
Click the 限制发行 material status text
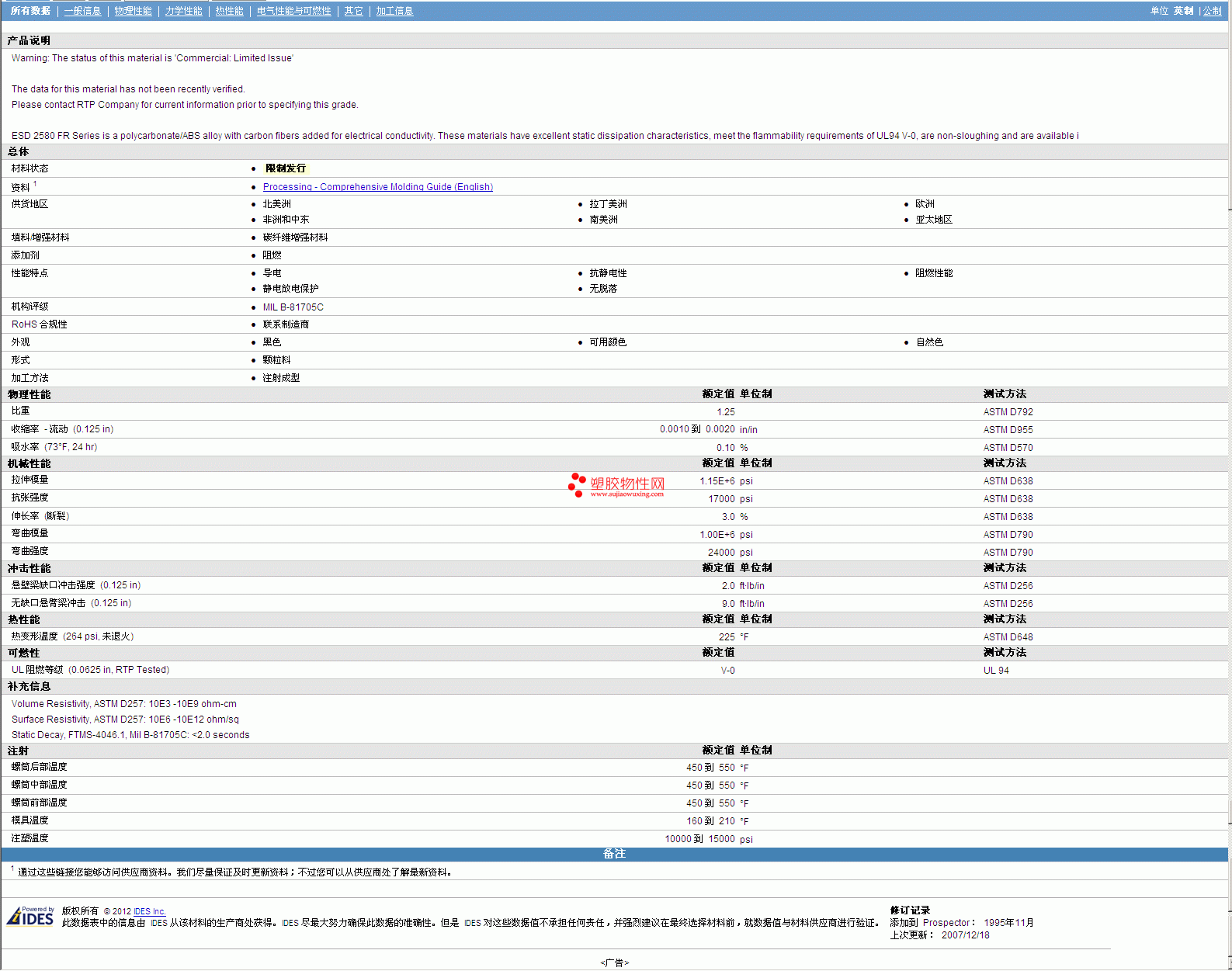tap(286, 168)
